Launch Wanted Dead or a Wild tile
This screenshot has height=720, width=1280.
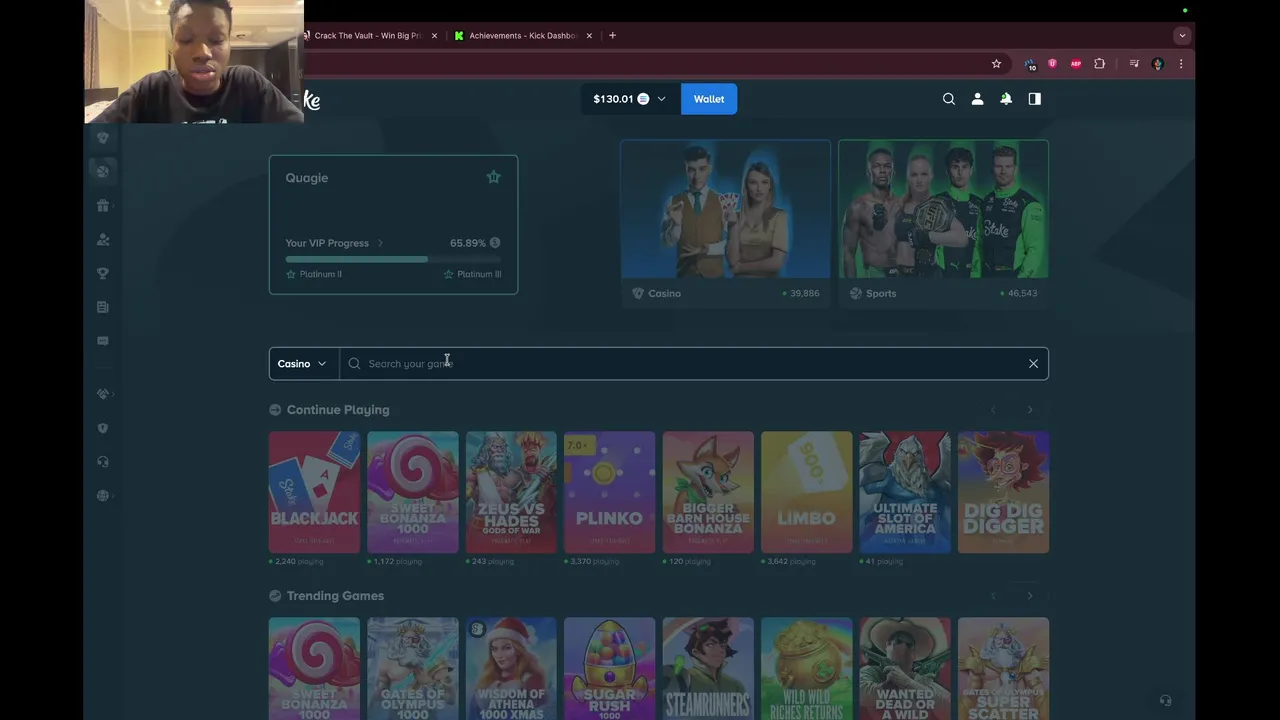click(905, 668)
